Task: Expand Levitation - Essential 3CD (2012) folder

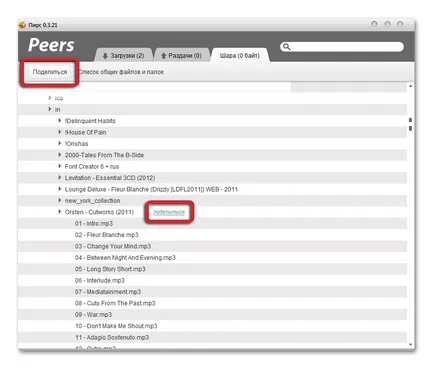Action: 60,177
